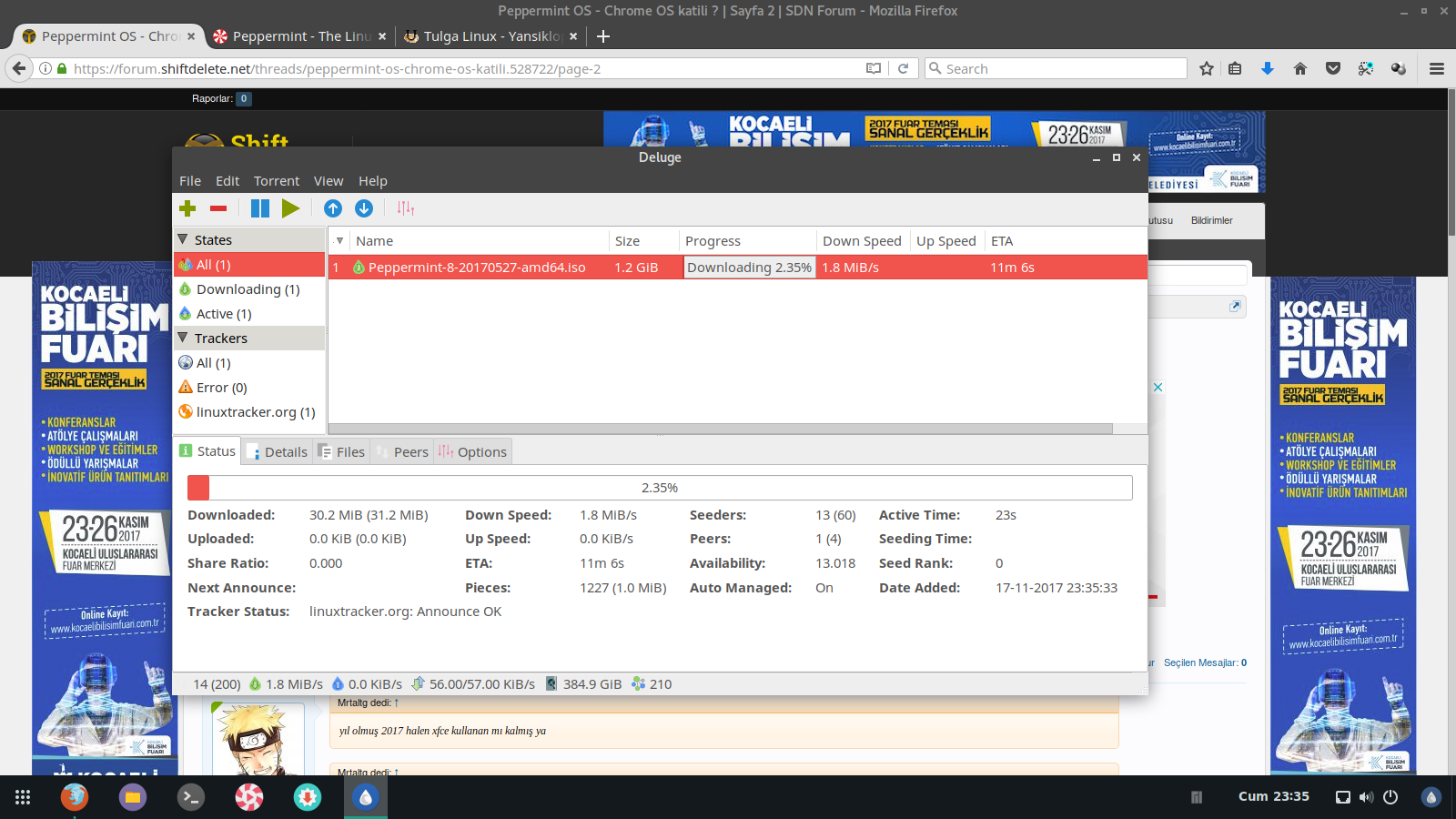Collapse the States section in sidebar
The width and height of the screenshot is (1456, 819).
tap(183, 239)
